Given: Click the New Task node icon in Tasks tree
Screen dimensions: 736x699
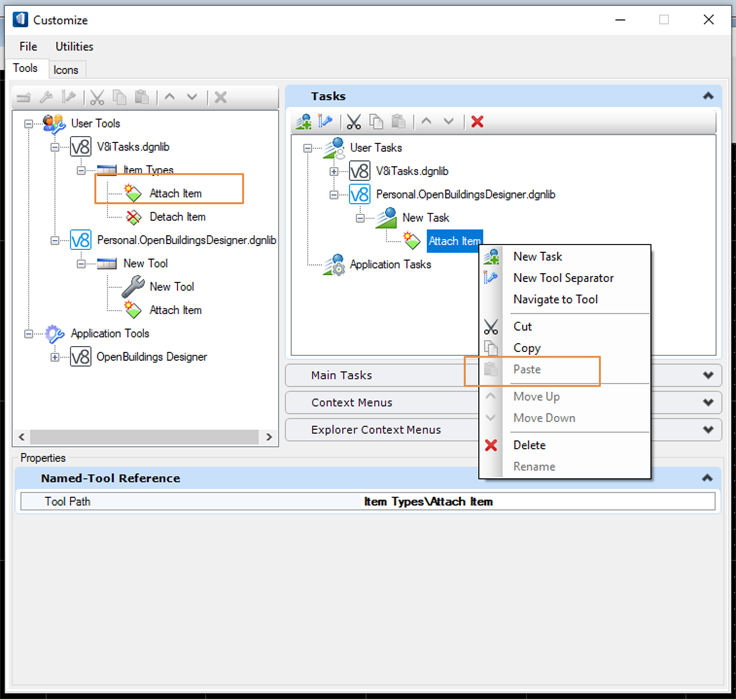Looking at the screenshot, I should pos(386,218).
